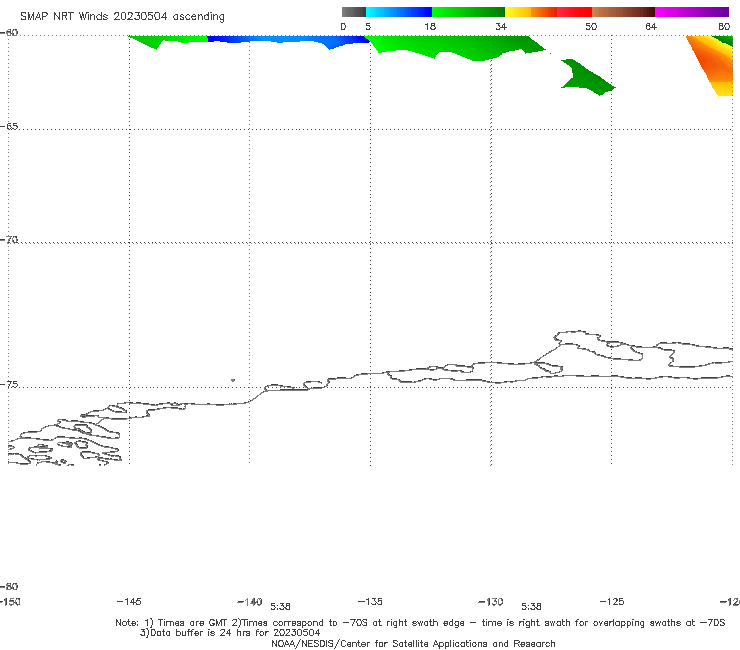Click the latitude label -65
Image resolution: width=740 pixels, height=650 pixels.
pyautogui.click(x=9, y=127)
